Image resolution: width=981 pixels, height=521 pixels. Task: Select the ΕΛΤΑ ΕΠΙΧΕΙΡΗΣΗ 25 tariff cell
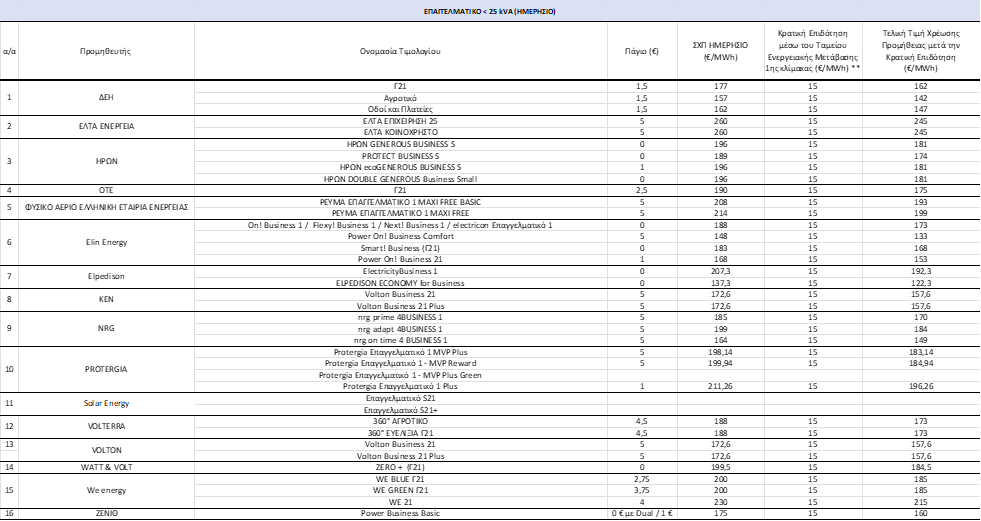[400, 121]
